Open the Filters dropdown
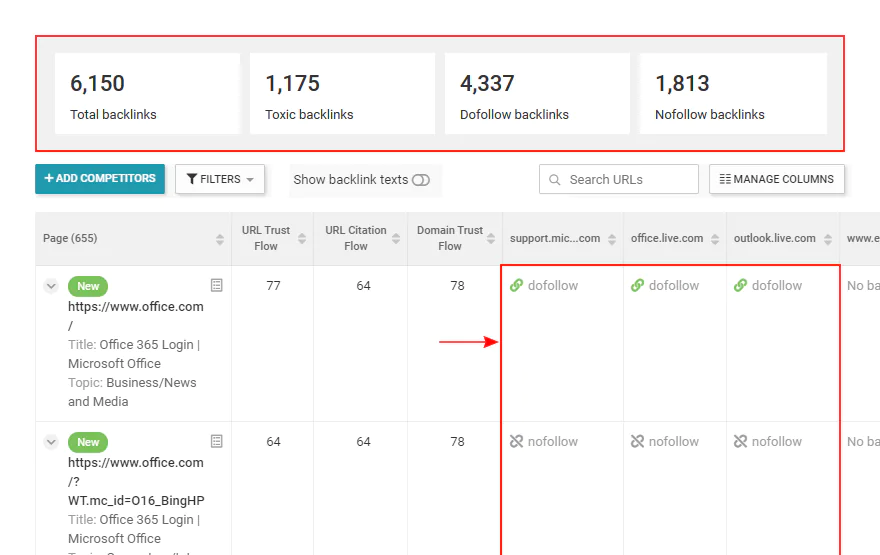This screenshot has height=555, width=880. tap(219, 179)
